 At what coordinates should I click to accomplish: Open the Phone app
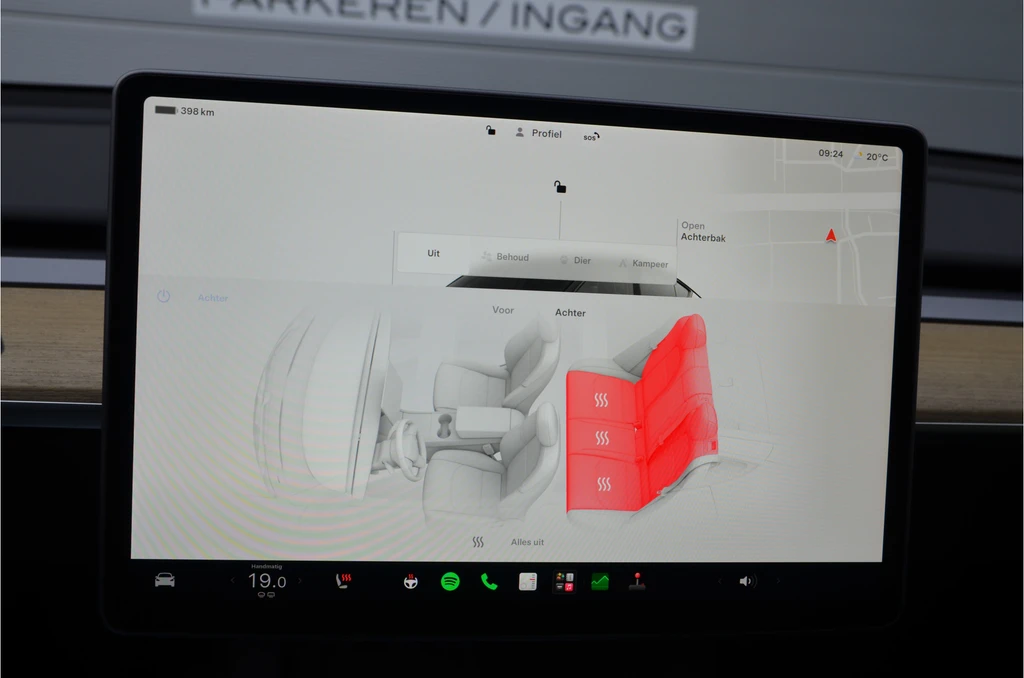point(488,581)
